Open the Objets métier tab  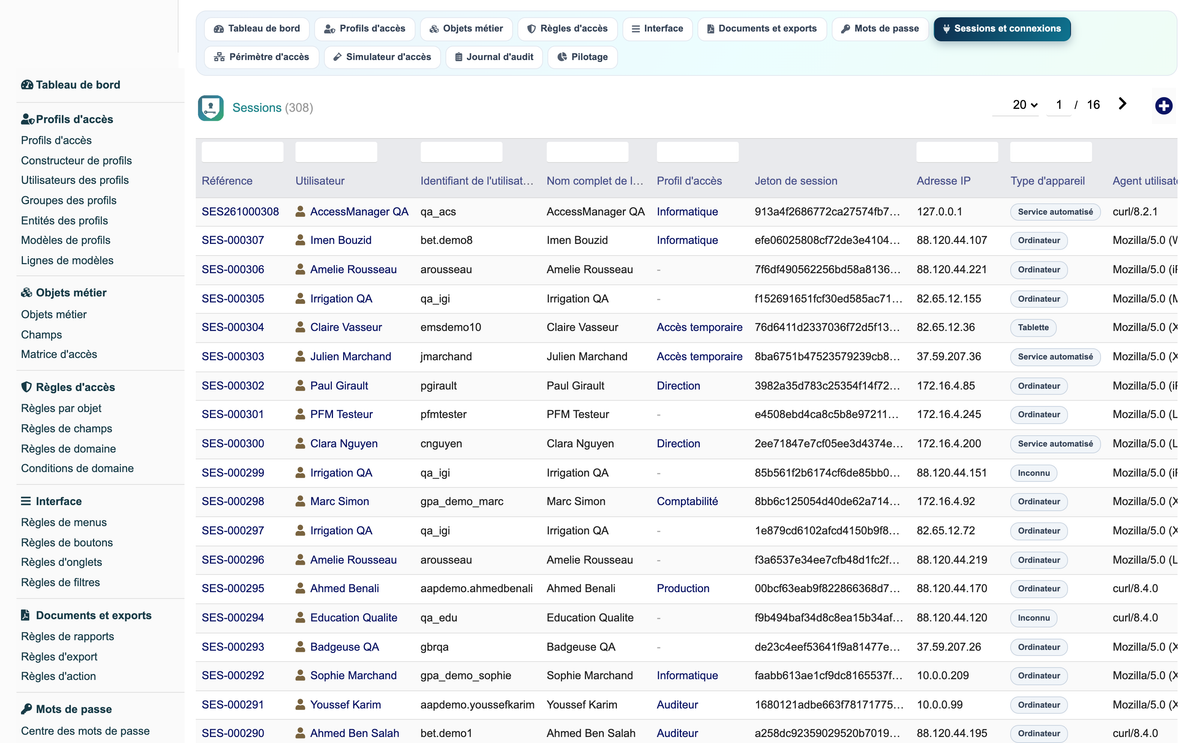click(x=466, y=29)
